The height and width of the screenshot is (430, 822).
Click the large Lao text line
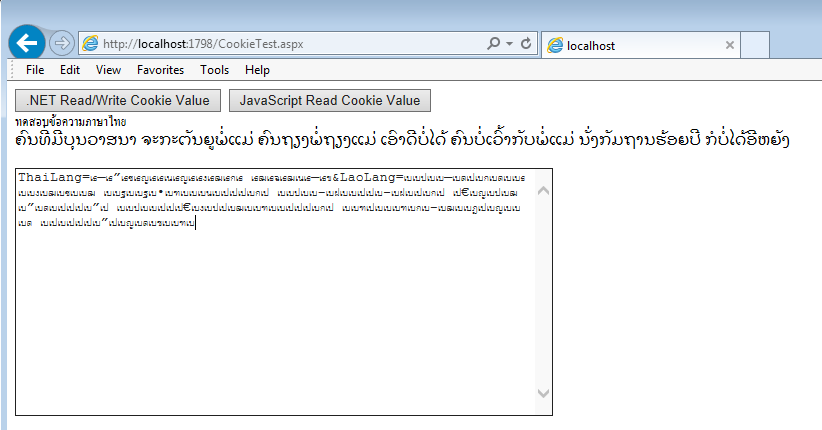click(402, 140)
